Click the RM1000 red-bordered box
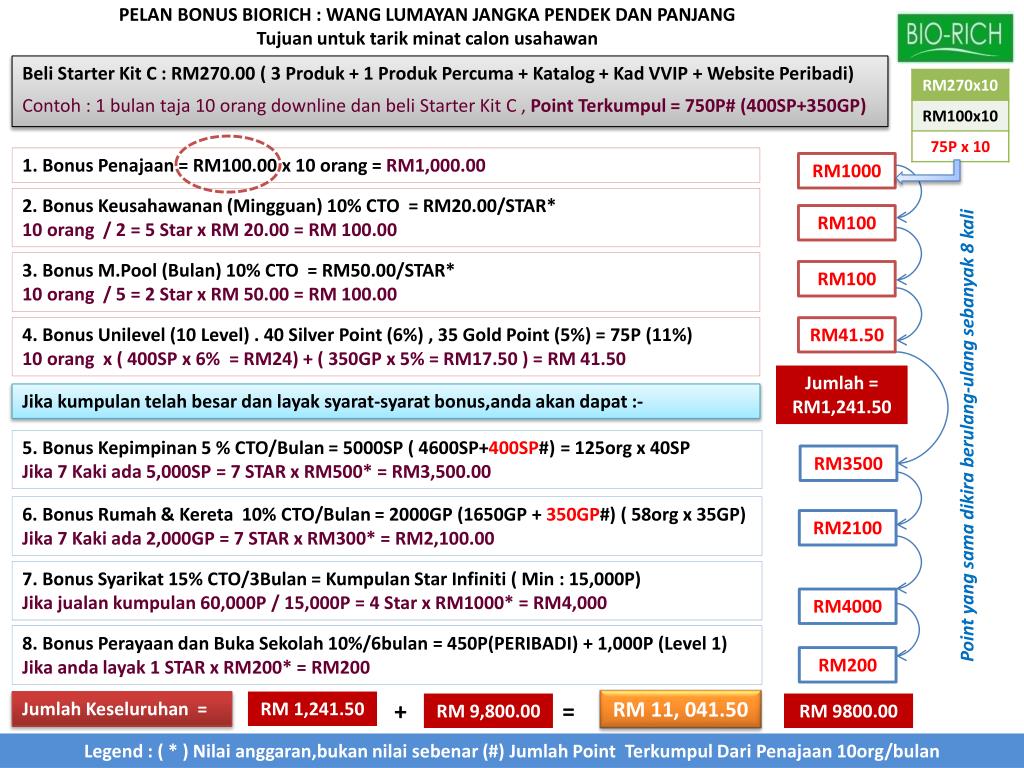Image resolution: width=1024 pixels, height=768 pixels. (x=846, y=171)
